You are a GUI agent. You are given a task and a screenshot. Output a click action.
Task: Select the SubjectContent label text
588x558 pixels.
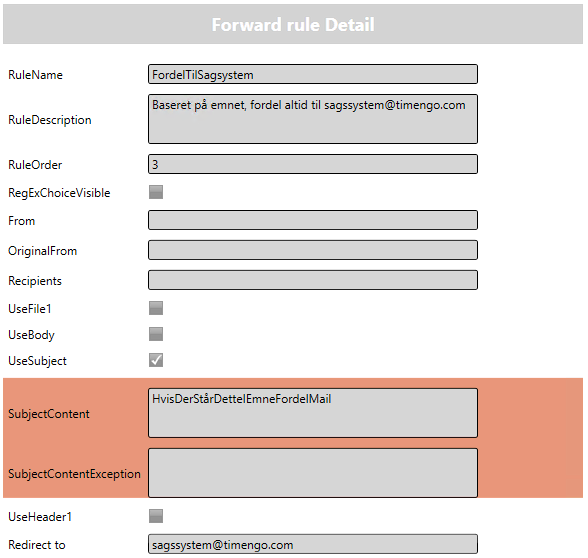(49, 414)
